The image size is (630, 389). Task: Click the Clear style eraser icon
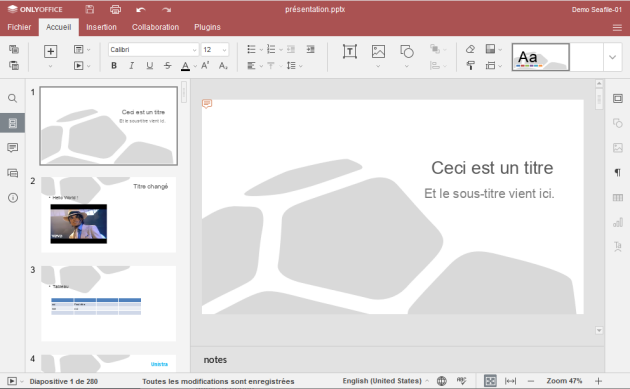[x=470, y=49]
